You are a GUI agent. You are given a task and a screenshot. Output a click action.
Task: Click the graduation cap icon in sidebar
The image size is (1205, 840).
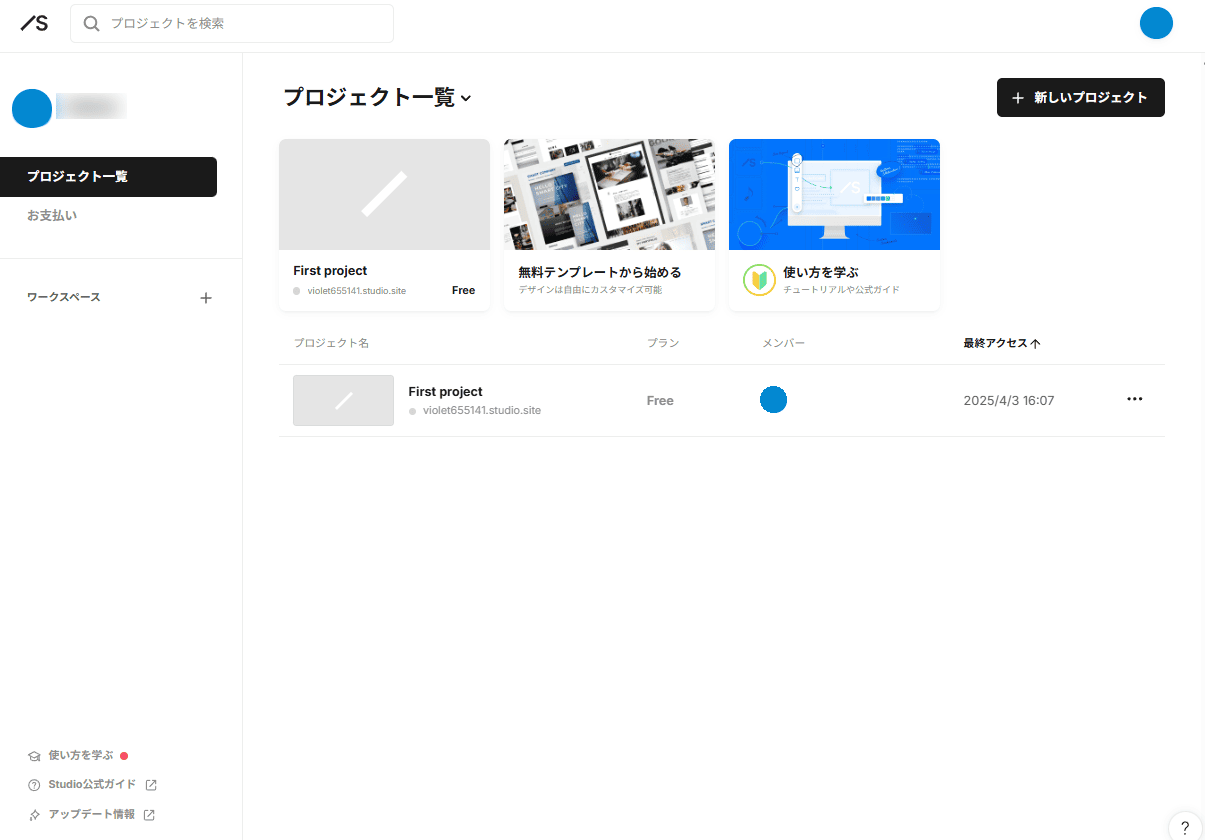pyautogui.click(x=34, y=756)
